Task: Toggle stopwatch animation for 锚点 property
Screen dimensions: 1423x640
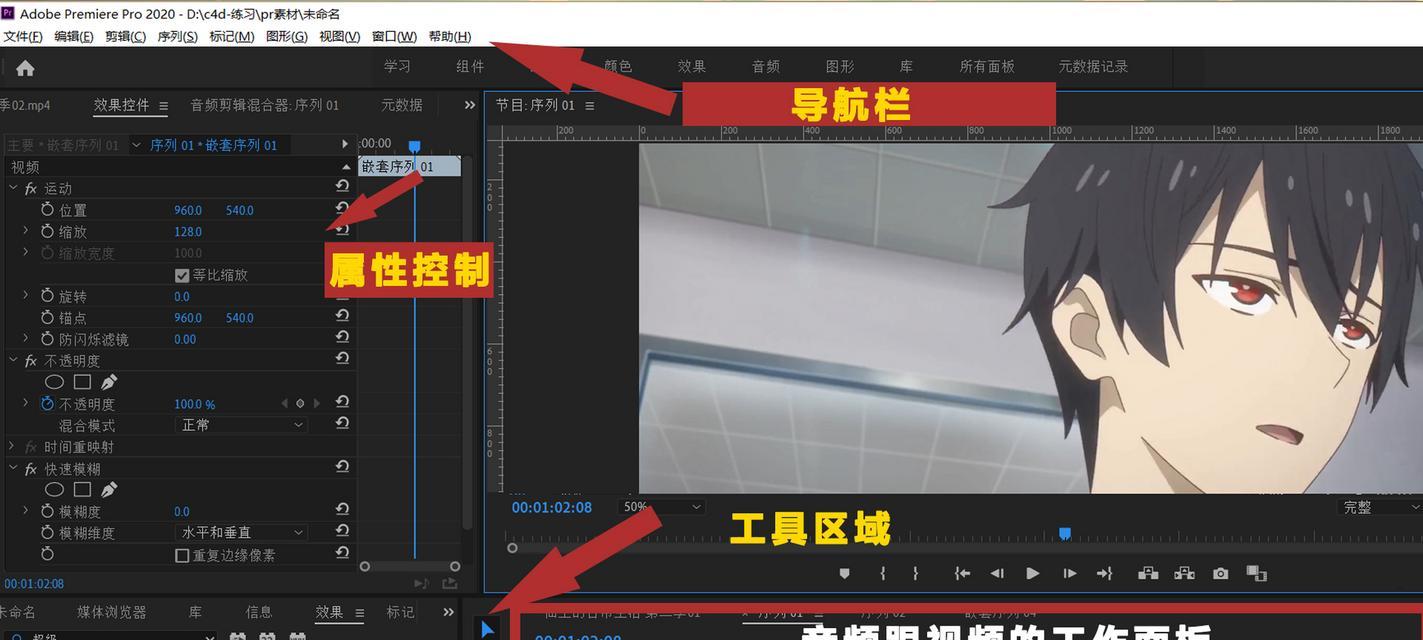Action: point(47,317)
